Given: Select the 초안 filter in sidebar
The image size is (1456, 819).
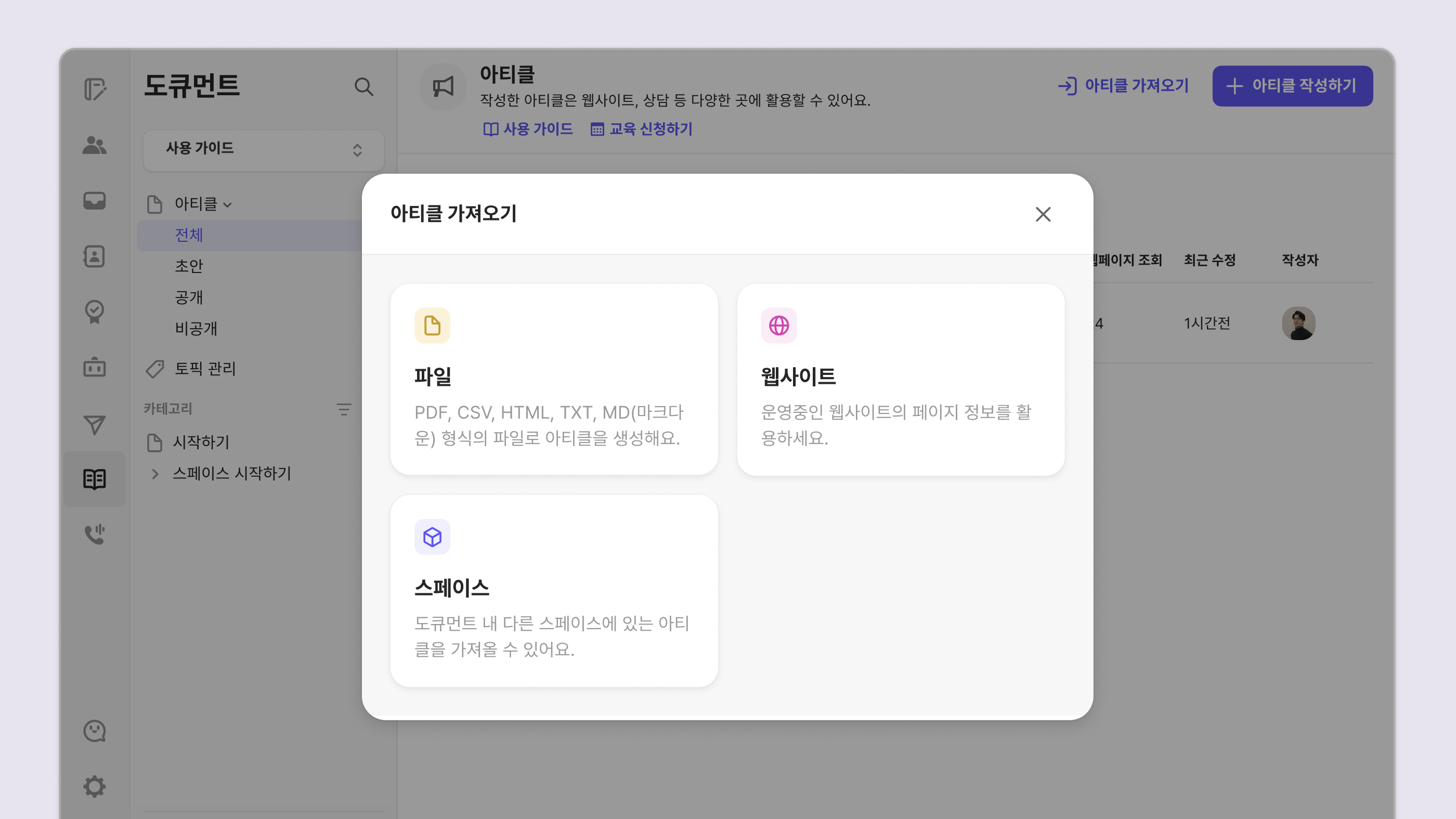Looking at the screenshot, I should (189, 266).
